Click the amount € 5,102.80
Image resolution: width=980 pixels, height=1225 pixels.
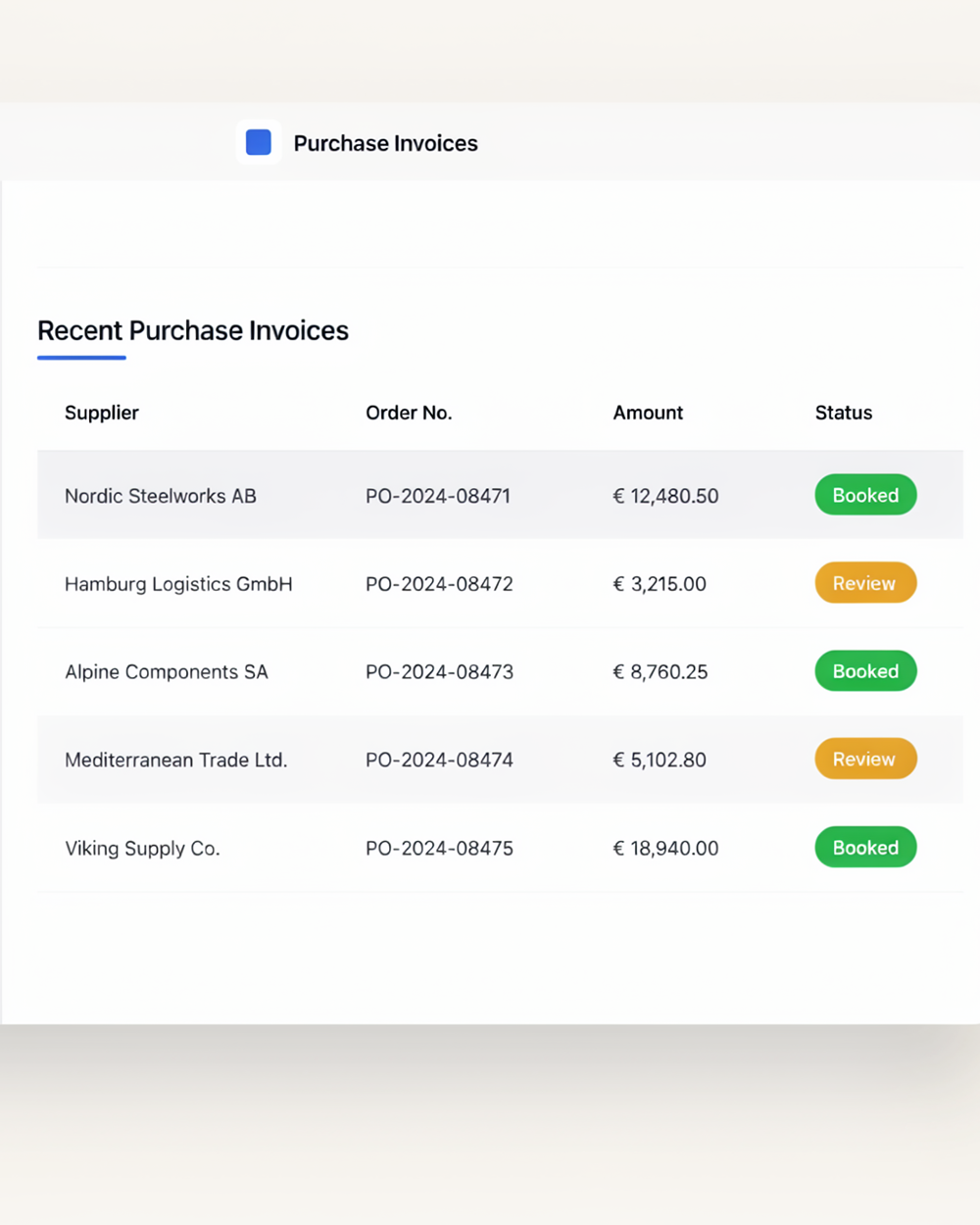(660, 760)
